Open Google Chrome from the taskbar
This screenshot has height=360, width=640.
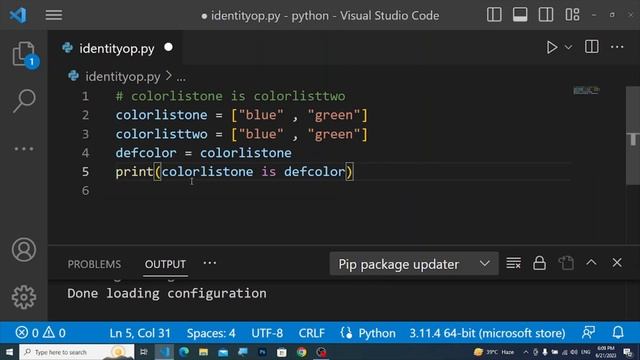click(302, 352)
